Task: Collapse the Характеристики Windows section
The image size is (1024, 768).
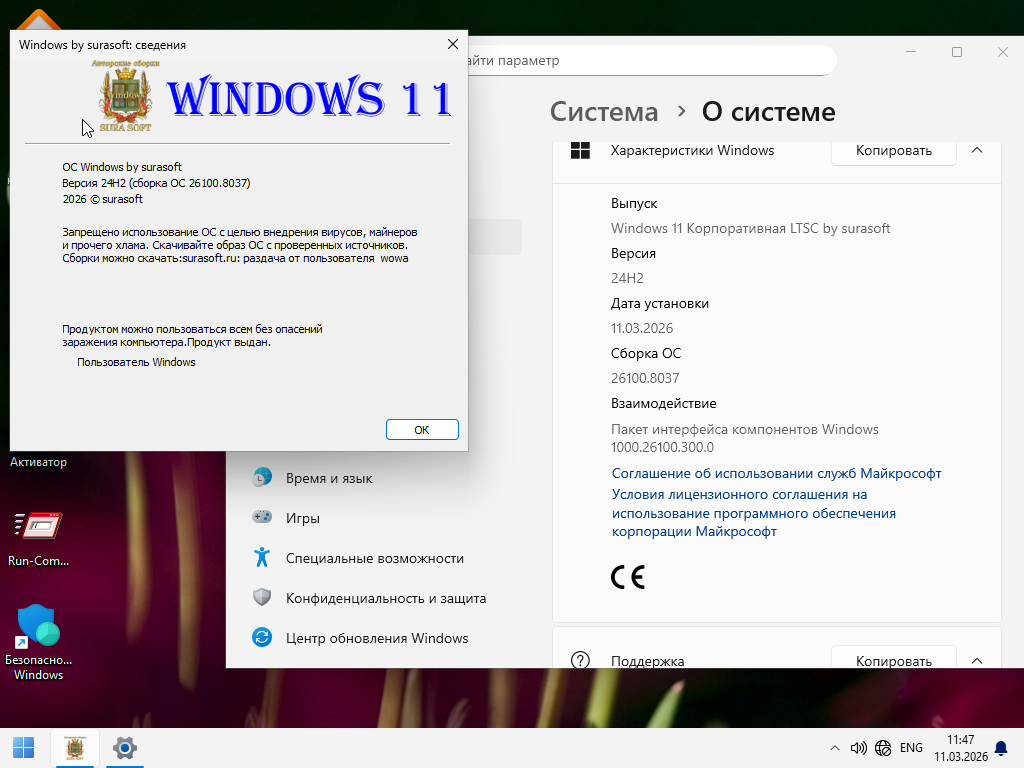Action: click(977, 150)
